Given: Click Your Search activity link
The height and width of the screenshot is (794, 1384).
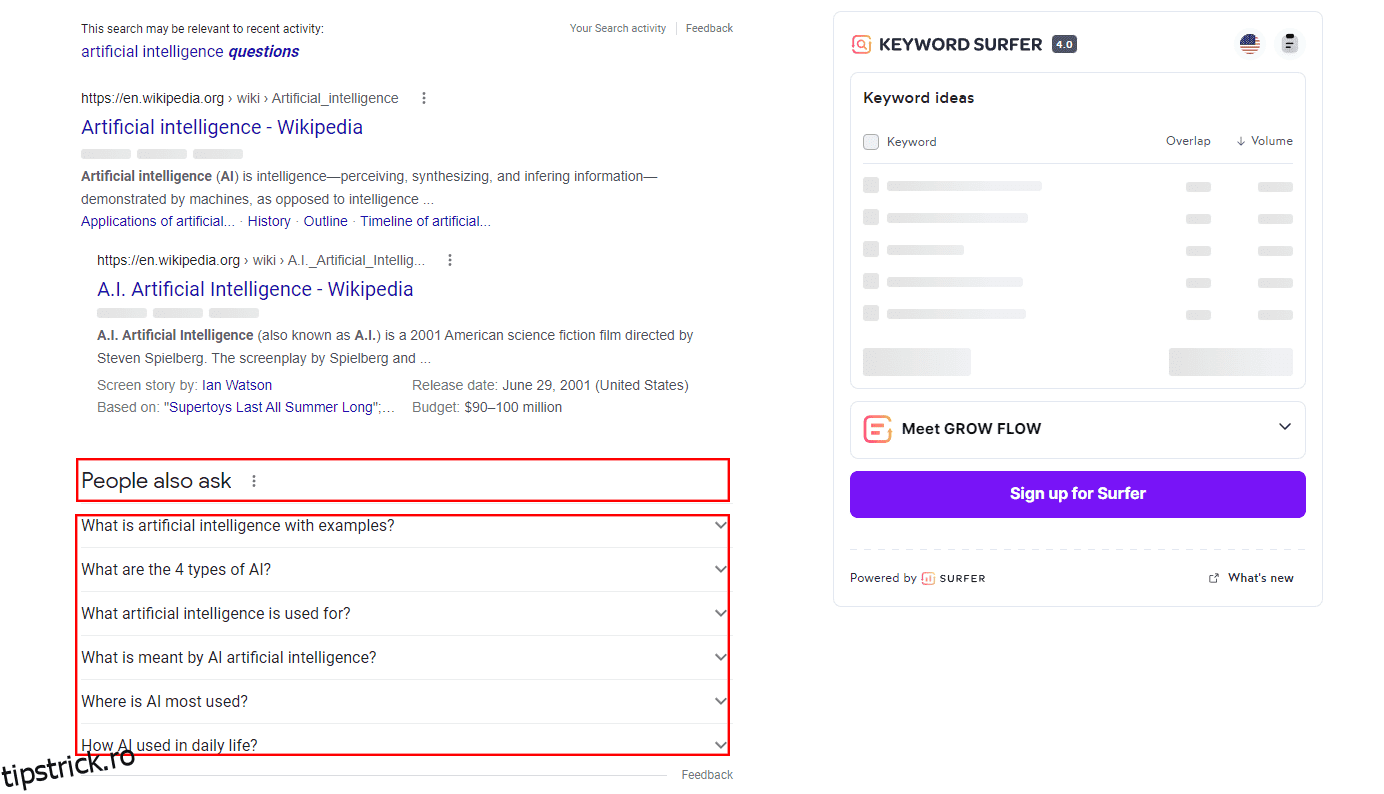Looking at the screenshot, I should pyautogui.click(x=617, y=28).
